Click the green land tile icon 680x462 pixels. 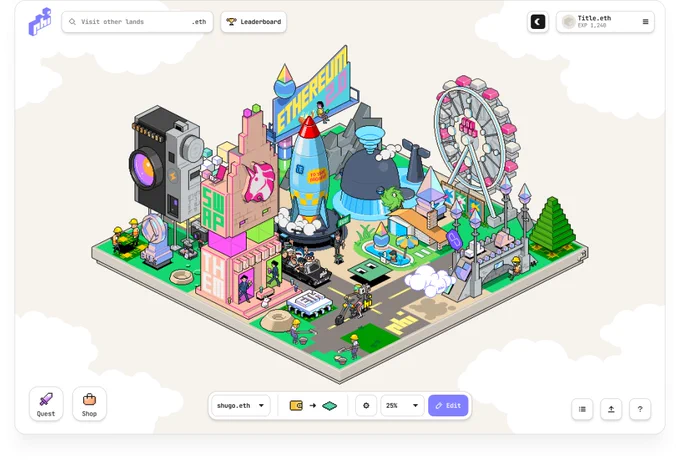coord(330,406)
